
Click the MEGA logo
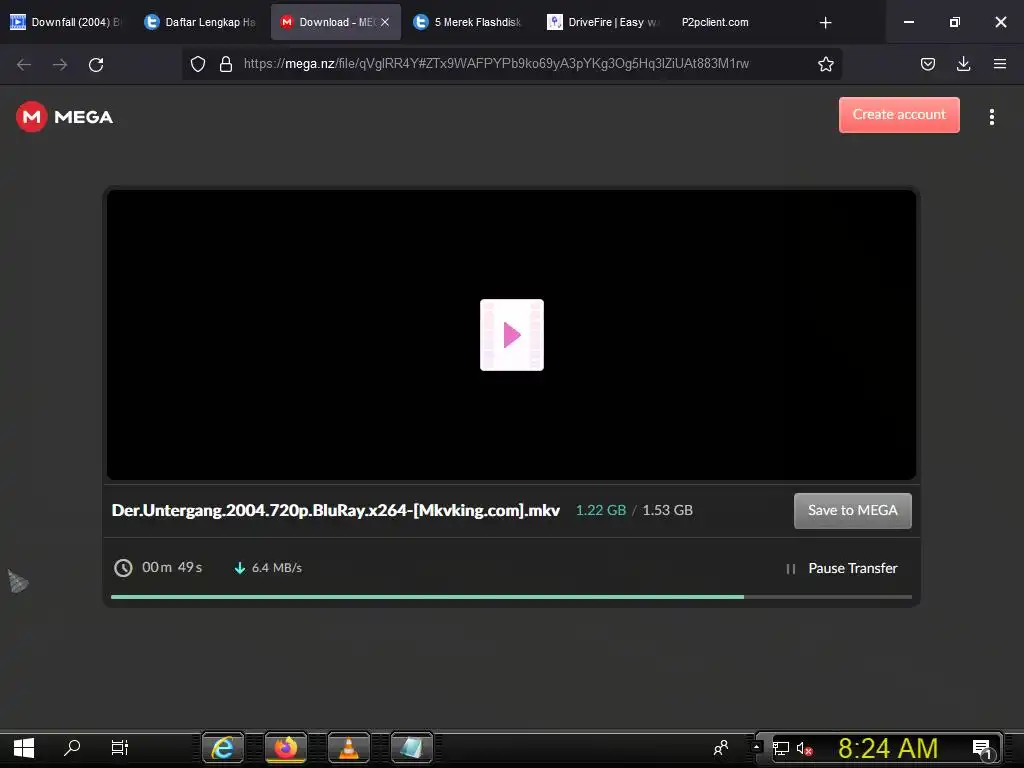pyautogui.click(x=64, y=117)
